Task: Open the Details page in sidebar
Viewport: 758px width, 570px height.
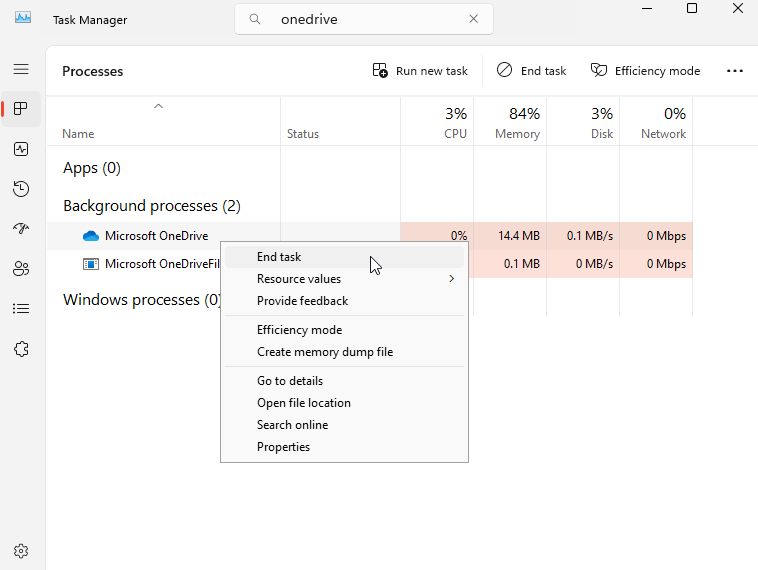Action: (x=21, y=309)
